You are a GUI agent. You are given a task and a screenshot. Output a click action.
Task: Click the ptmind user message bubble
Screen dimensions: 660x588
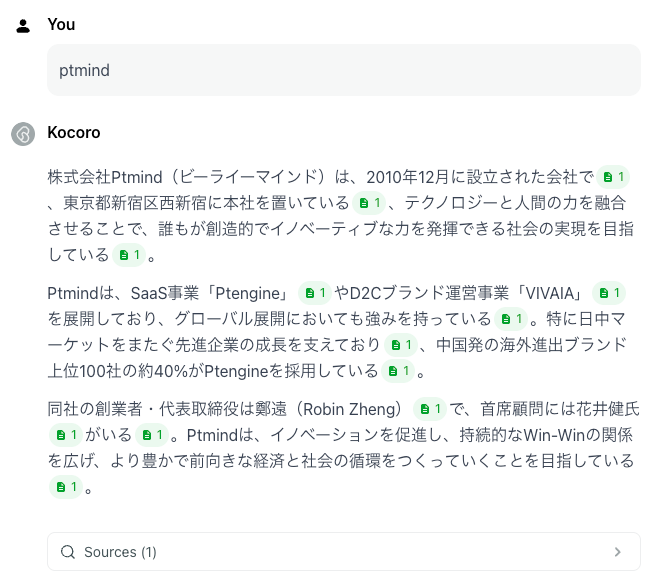tap(343, 70)
